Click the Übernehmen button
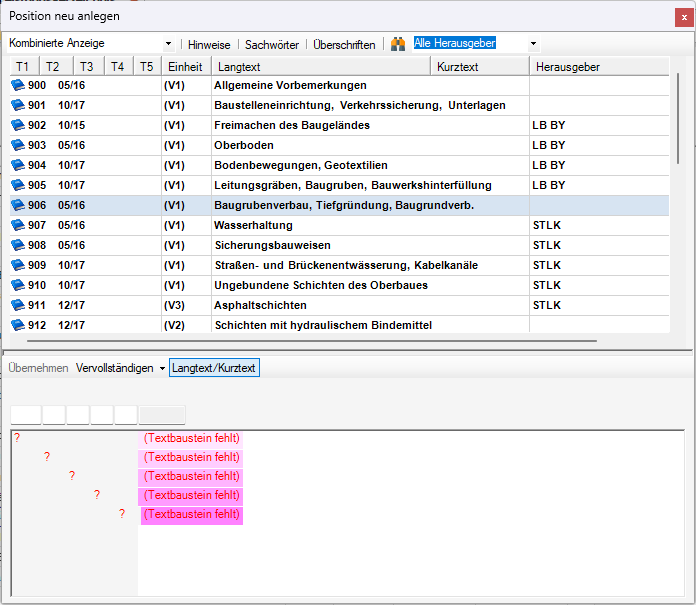The height and width of the screenshot is (605, 696). click(38, 368)
